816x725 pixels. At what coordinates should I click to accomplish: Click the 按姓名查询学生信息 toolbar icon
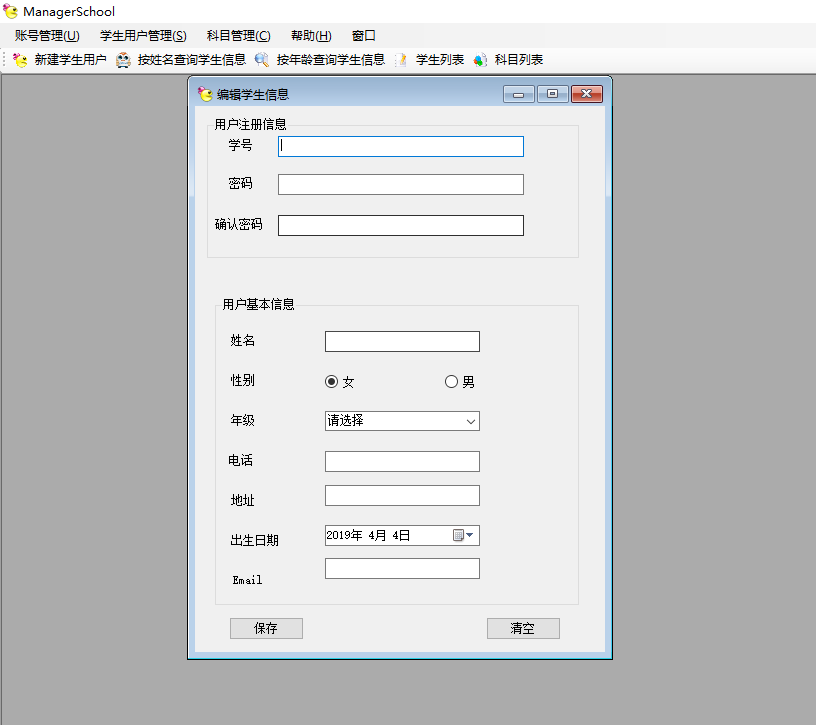click(x=123, y=60)
